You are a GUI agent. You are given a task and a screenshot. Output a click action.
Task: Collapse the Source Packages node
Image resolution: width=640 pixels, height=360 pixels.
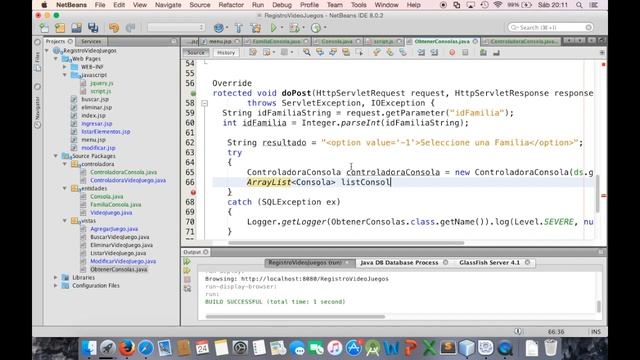coord(56,156)
